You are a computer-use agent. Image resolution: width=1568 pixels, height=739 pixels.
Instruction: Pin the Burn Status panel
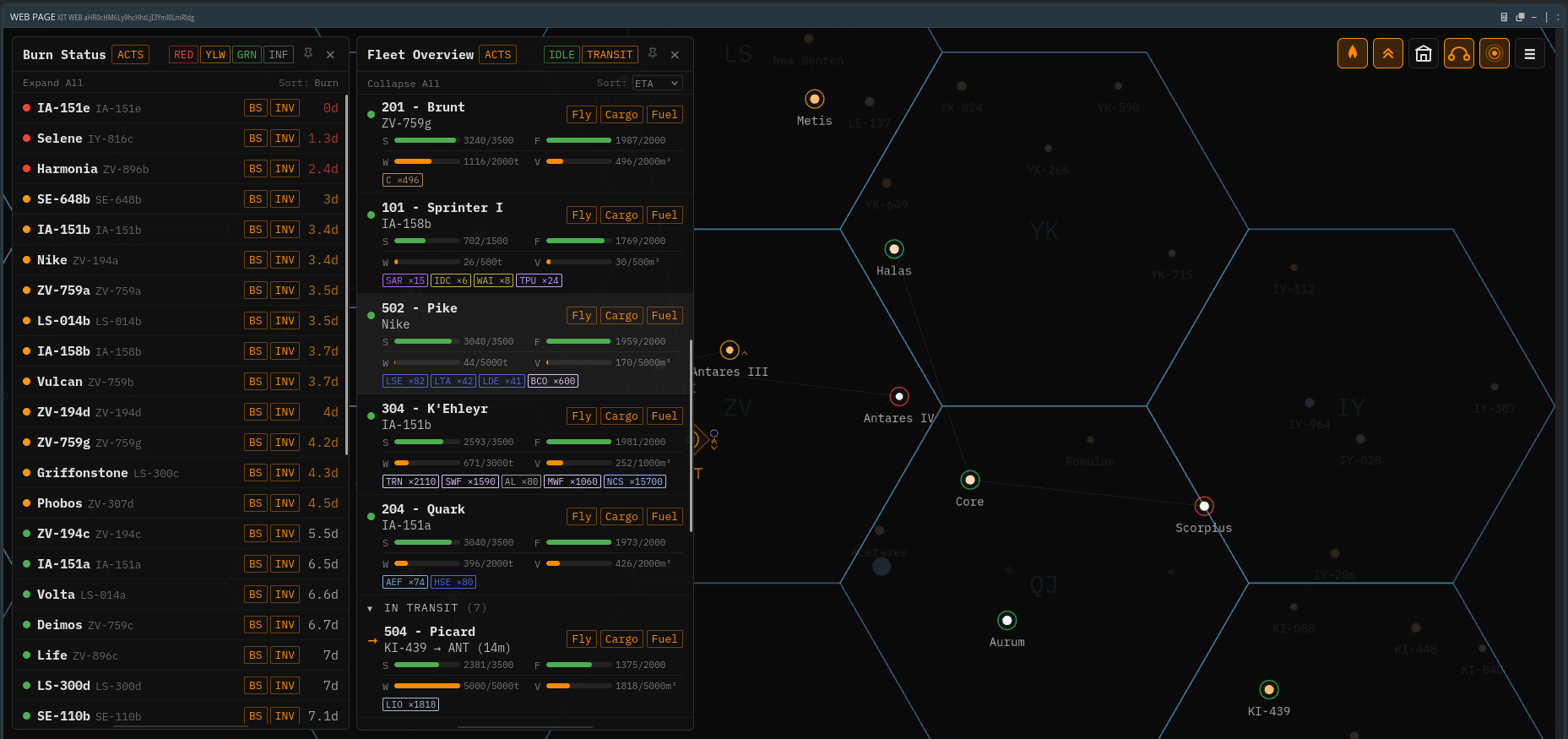coord(308,54)
